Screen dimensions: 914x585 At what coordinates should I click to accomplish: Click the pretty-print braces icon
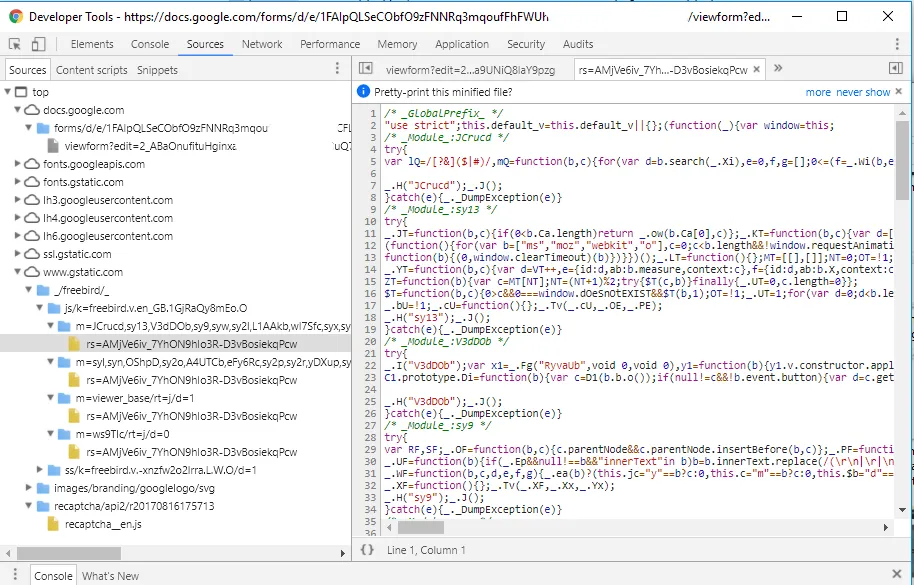coord(367,549)
